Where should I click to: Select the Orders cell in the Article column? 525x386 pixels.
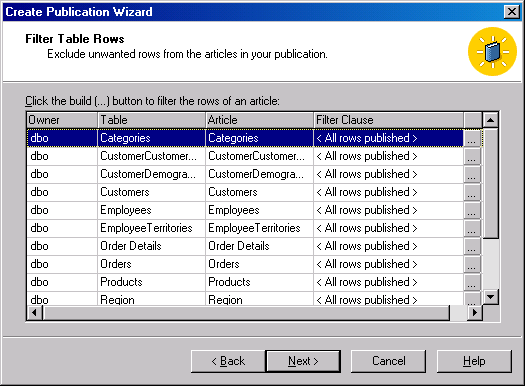coord(259,264)
